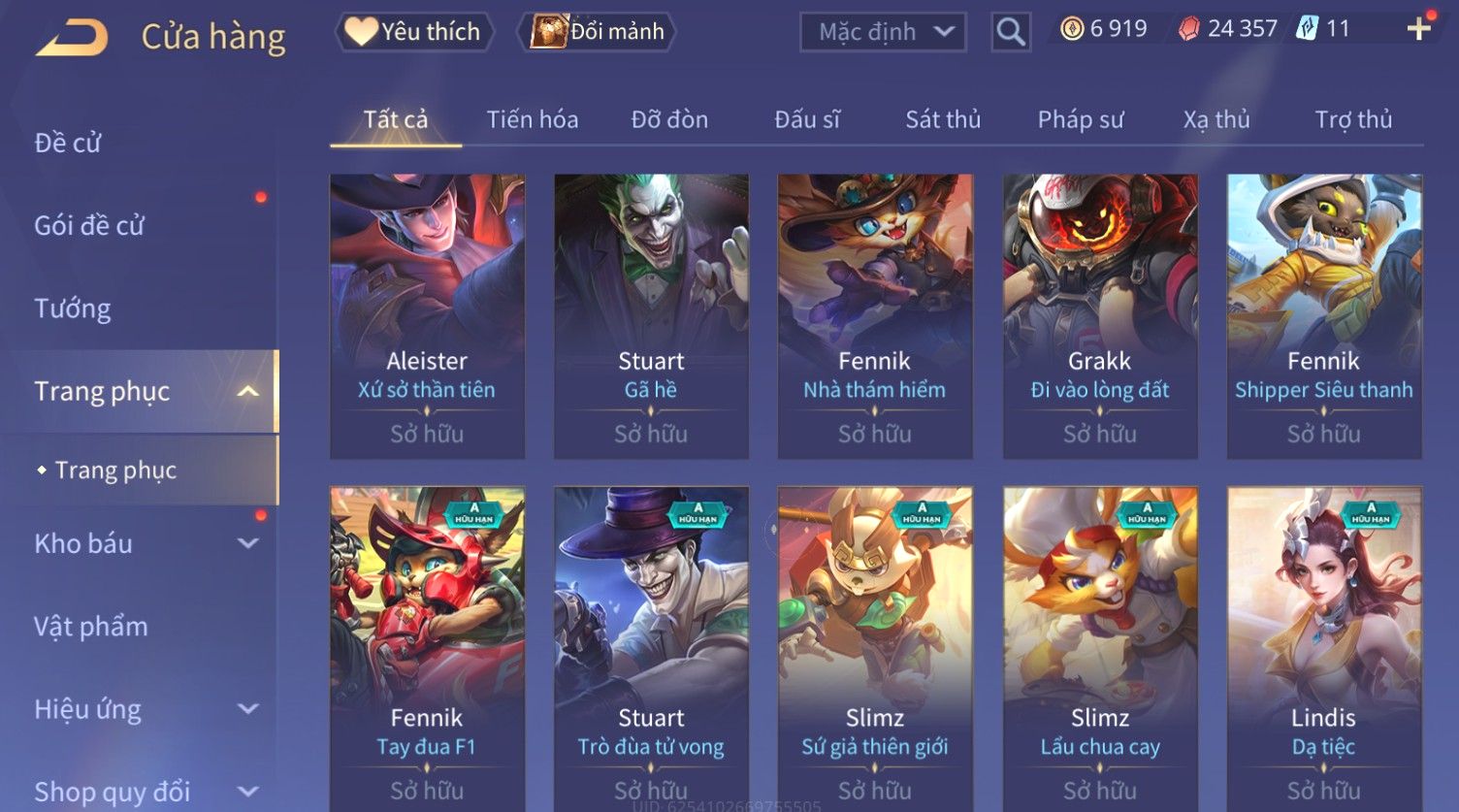Tap the gold coin balance icon
This screenshot has height=812, width=1459.
coord(1072,29)
